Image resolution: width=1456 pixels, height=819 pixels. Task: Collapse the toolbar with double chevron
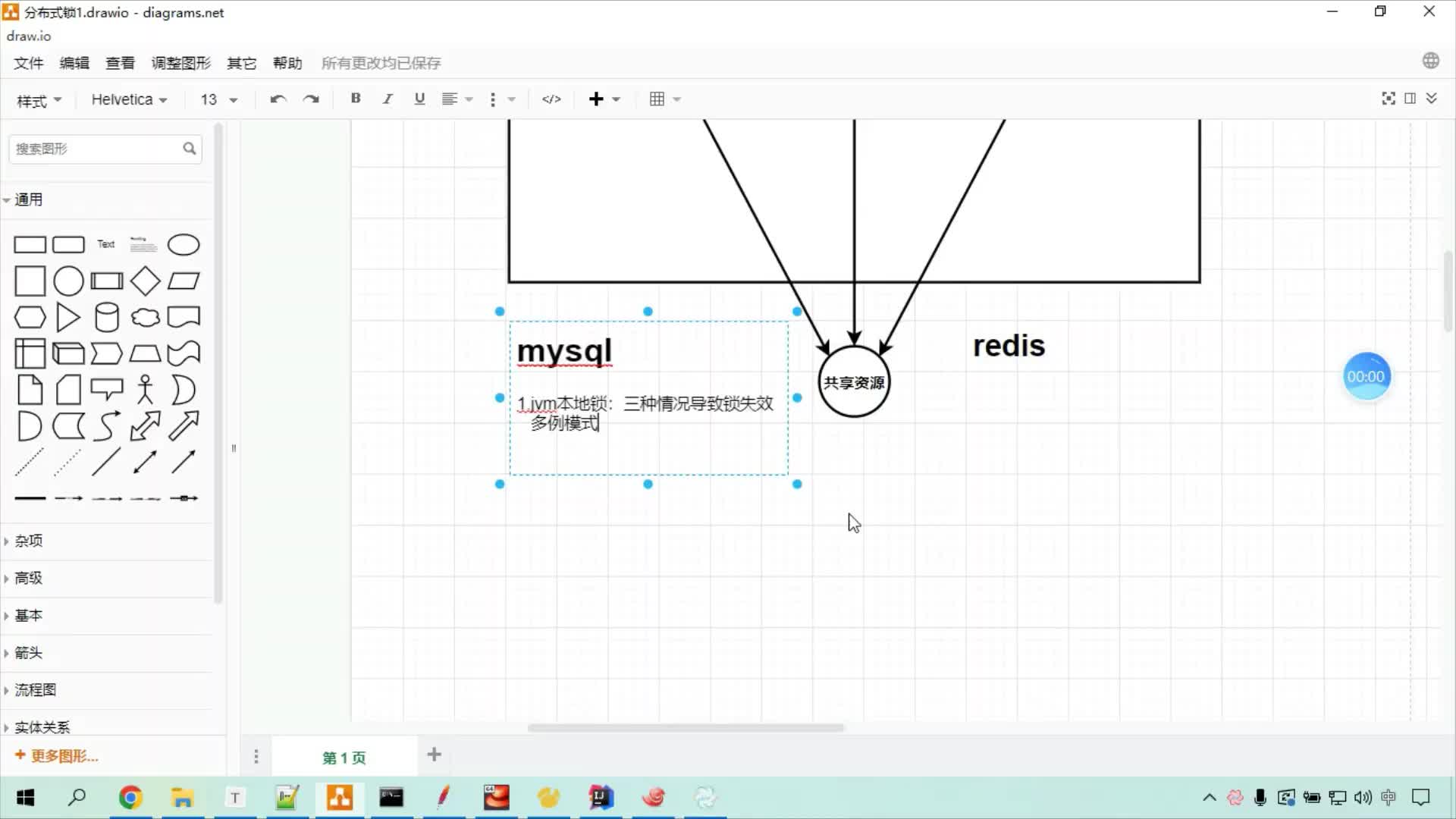tap(1432, 99)
